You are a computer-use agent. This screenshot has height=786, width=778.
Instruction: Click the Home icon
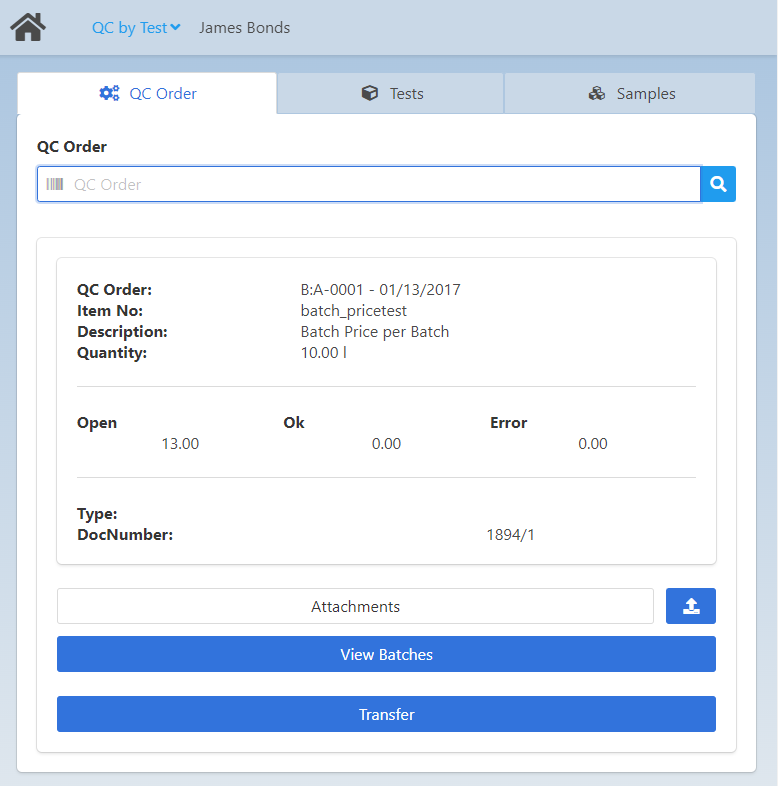click(28, 27)
